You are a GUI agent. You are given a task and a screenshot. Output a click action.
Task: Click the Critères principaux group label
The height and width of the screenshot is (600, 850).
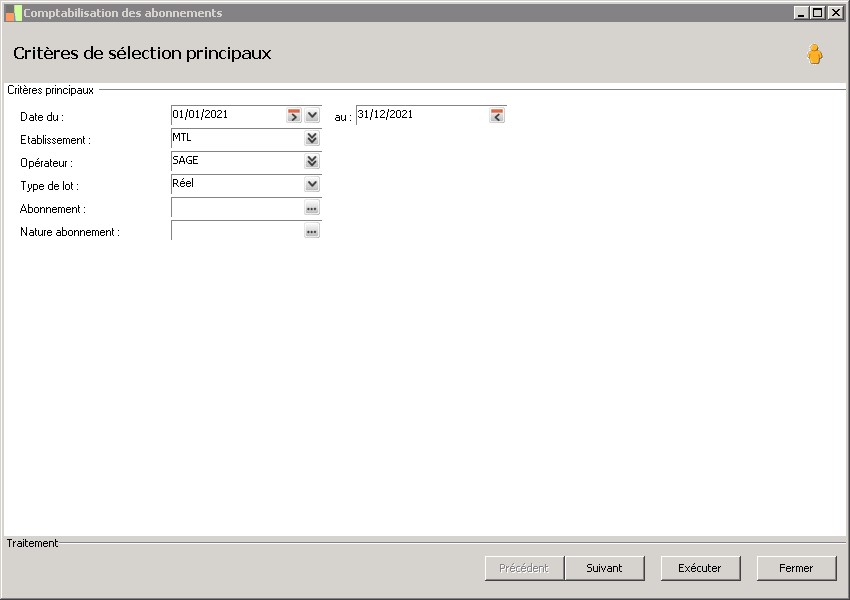(x=50, y=90)
